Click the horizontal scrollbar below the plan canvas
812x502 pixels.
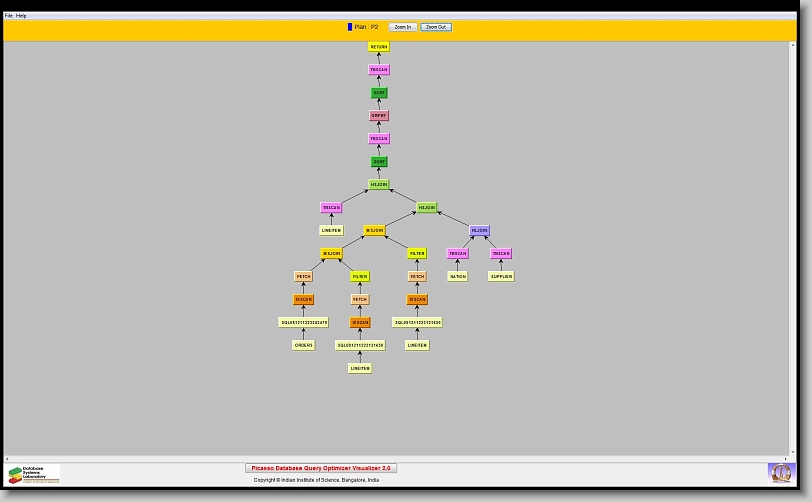[x=400, y=459]
